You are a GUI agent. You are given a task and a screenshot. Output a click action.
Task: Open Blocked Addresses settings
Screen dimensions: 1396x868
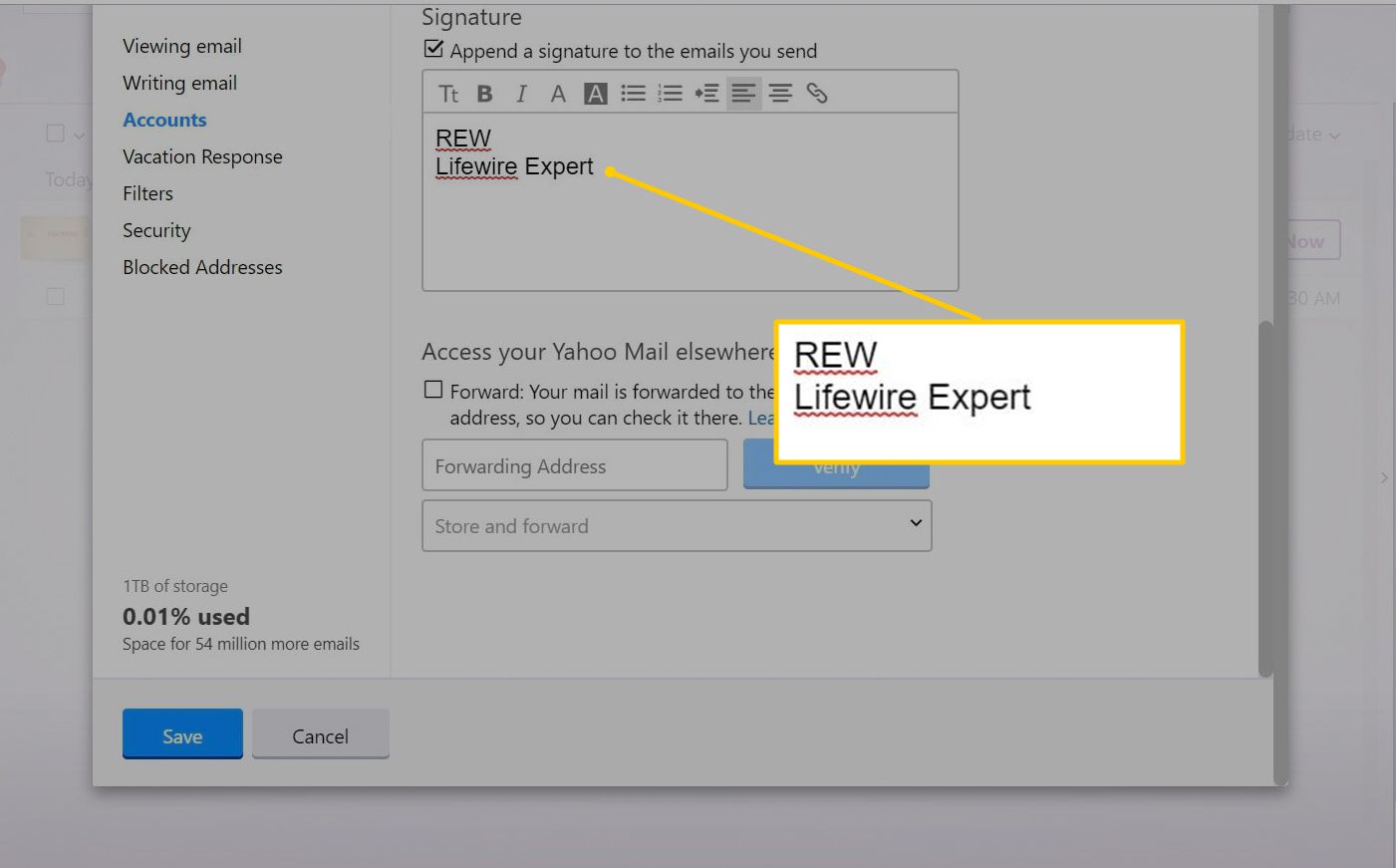point(202,267)
